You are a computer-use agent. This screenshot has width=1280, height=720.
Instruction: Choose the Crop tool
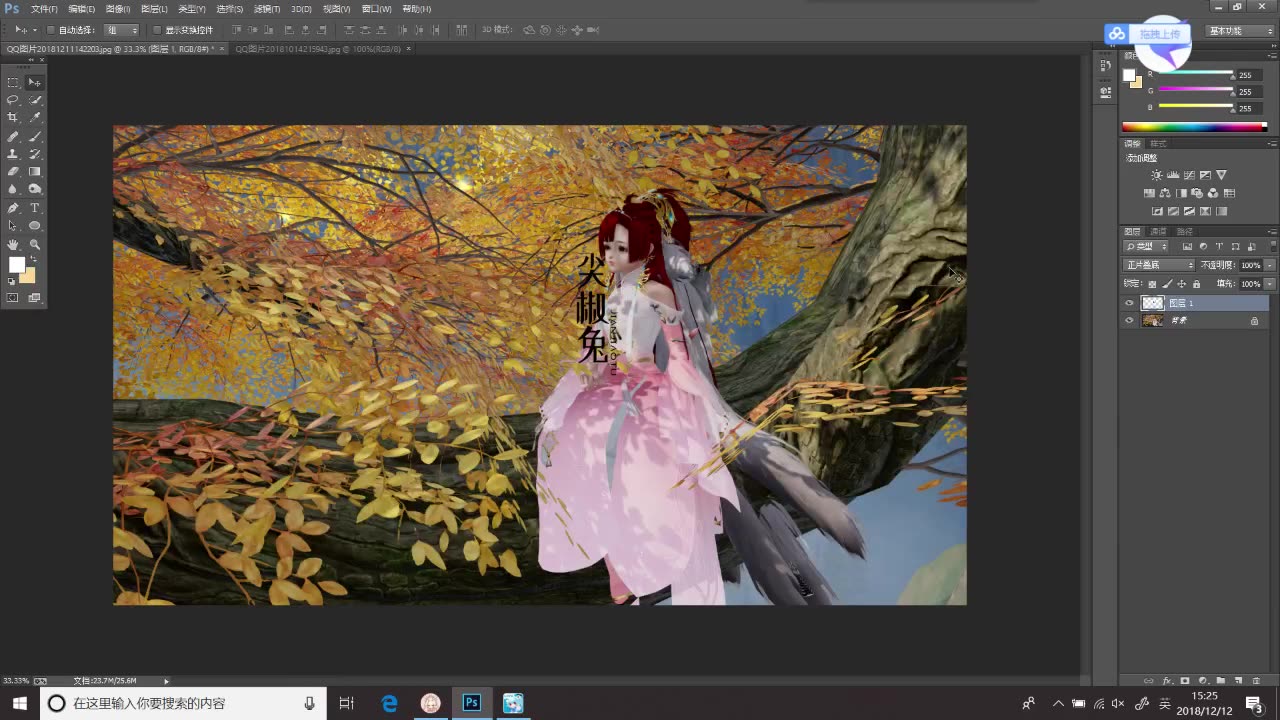[x=13, y=118]
